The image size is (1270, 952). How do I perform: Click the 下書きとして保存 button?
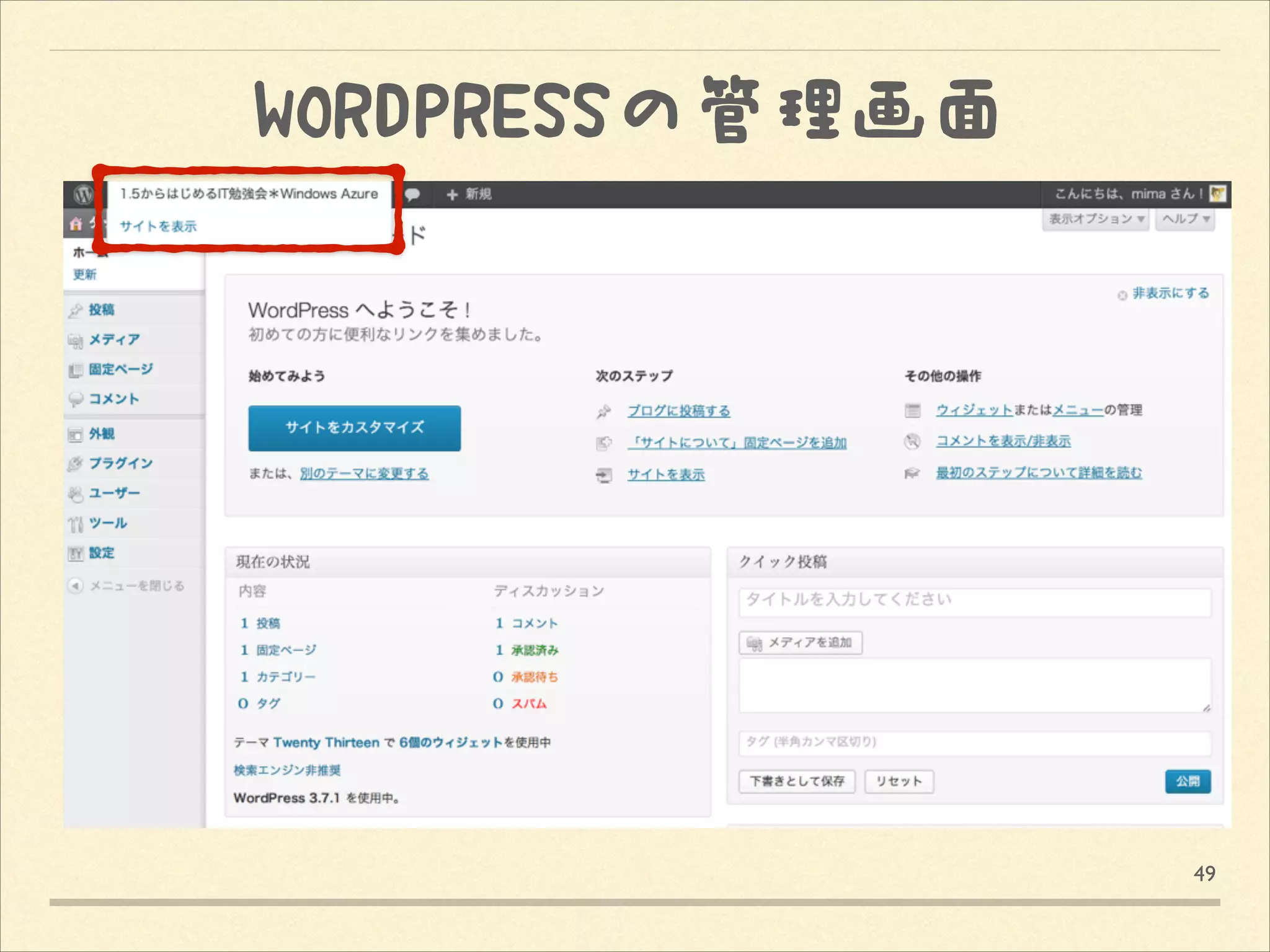[x=797, y=782]
